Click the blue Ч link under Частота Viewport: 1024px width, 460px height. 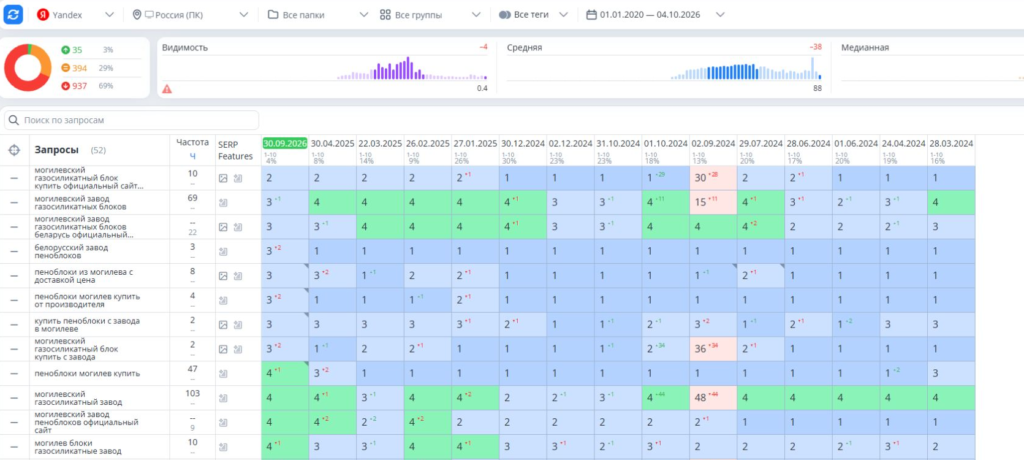point(192,156)
